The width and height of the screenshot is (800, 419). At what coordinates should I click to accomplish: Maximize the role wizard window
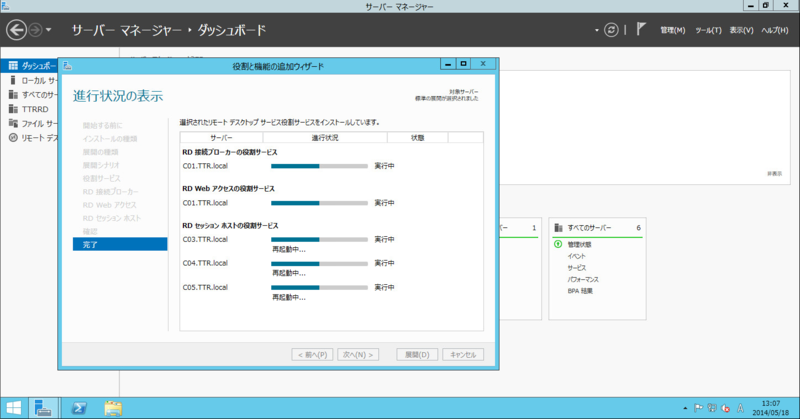[463, 64]
